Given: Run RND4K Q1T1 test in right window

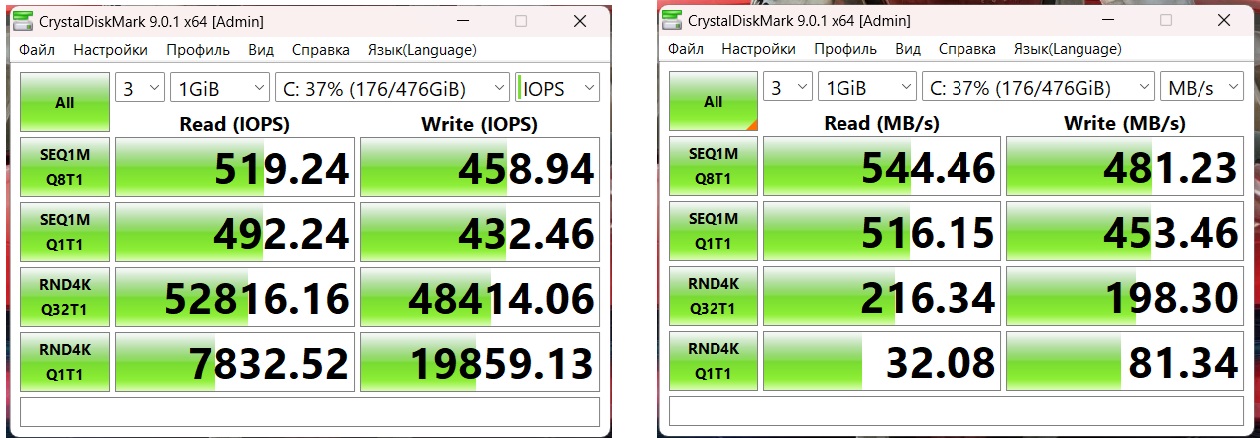Looking at the screenshot, I should pyautogui.click(x=713, y=360).
